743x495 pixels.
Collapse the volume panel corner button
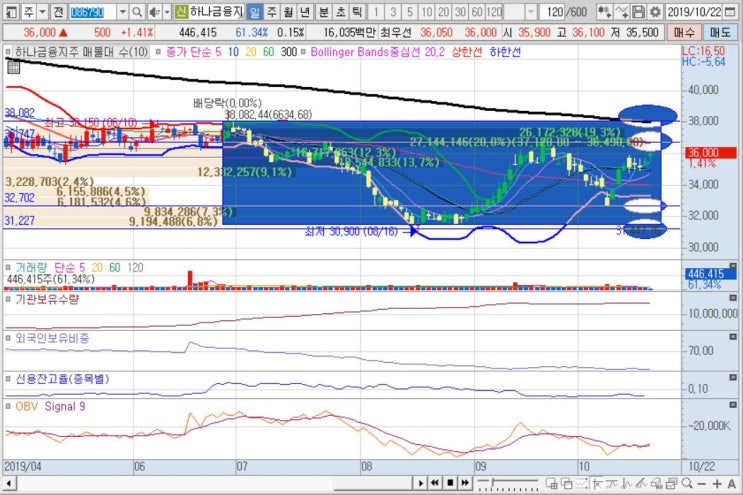(x=733, y=266)
